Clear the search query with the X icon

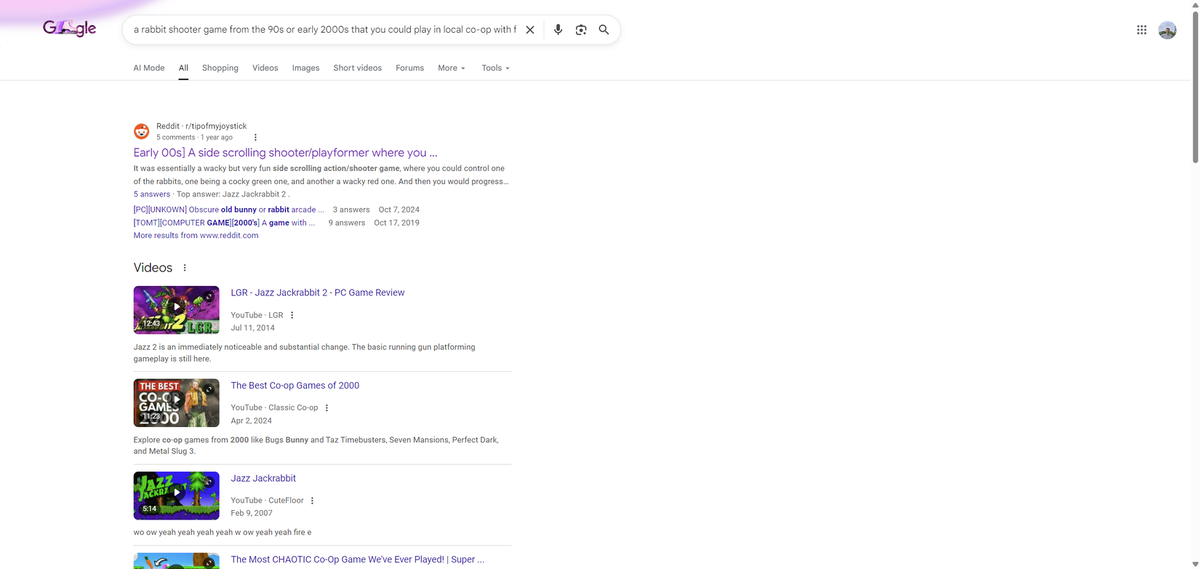pyautogui.click(x=530, y=30)
